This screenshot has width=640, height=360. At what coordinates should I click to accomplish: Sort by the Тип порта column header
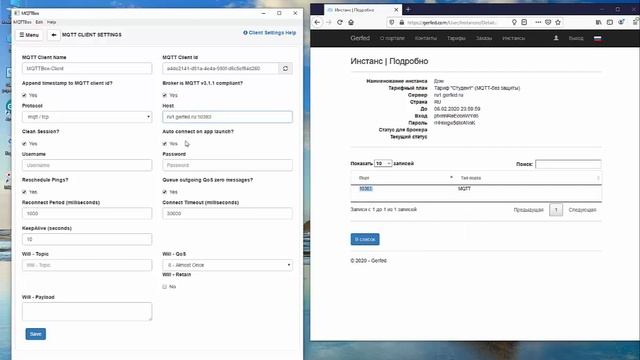[x=528, y=178]
